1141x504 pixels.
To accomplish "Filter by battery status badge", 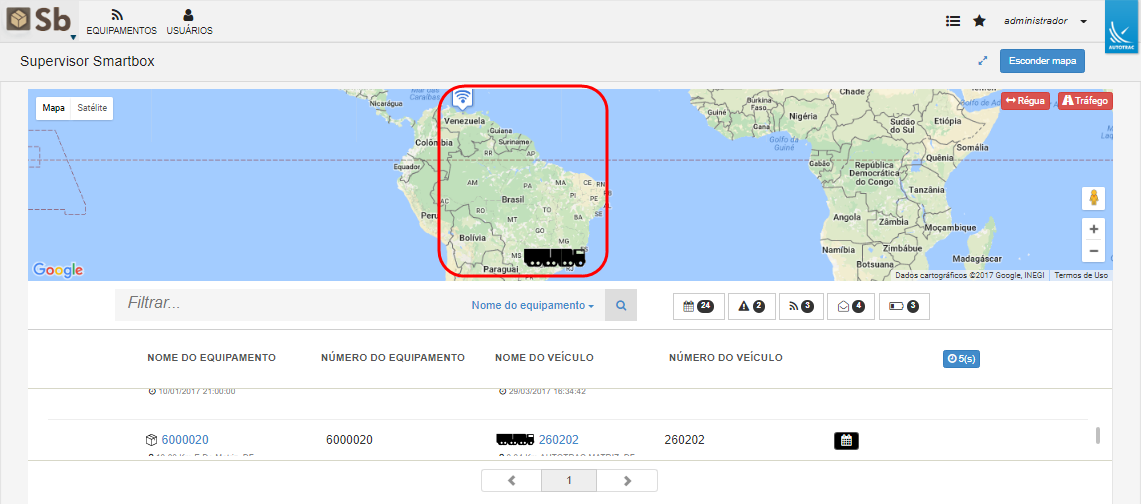I will [x=904, y=306].
